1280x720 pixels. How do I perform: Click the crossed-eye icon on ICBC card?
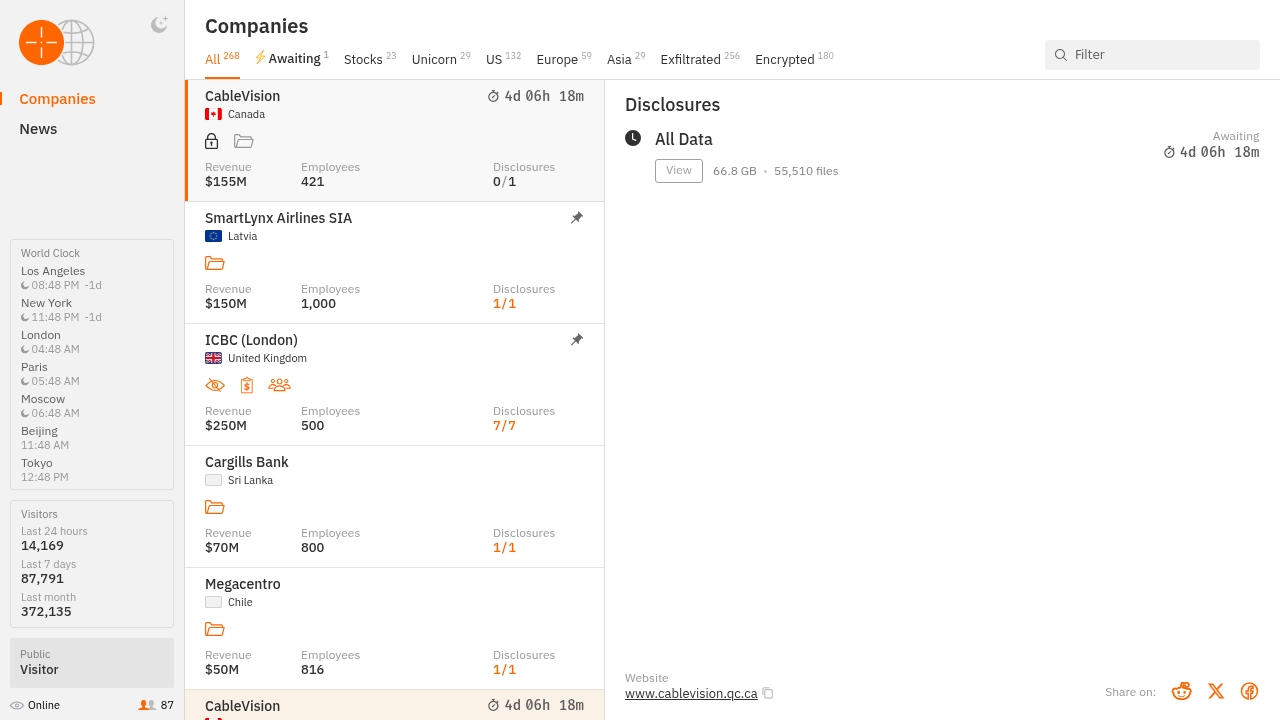point(215,385)
